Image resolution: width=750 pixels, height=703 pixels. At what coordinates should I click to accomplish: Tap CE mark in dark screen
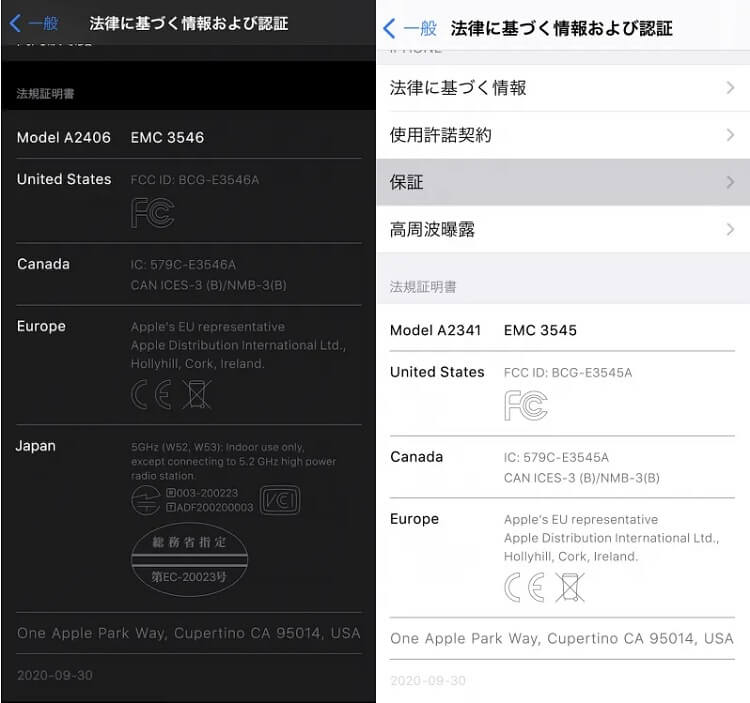point(152,395)
